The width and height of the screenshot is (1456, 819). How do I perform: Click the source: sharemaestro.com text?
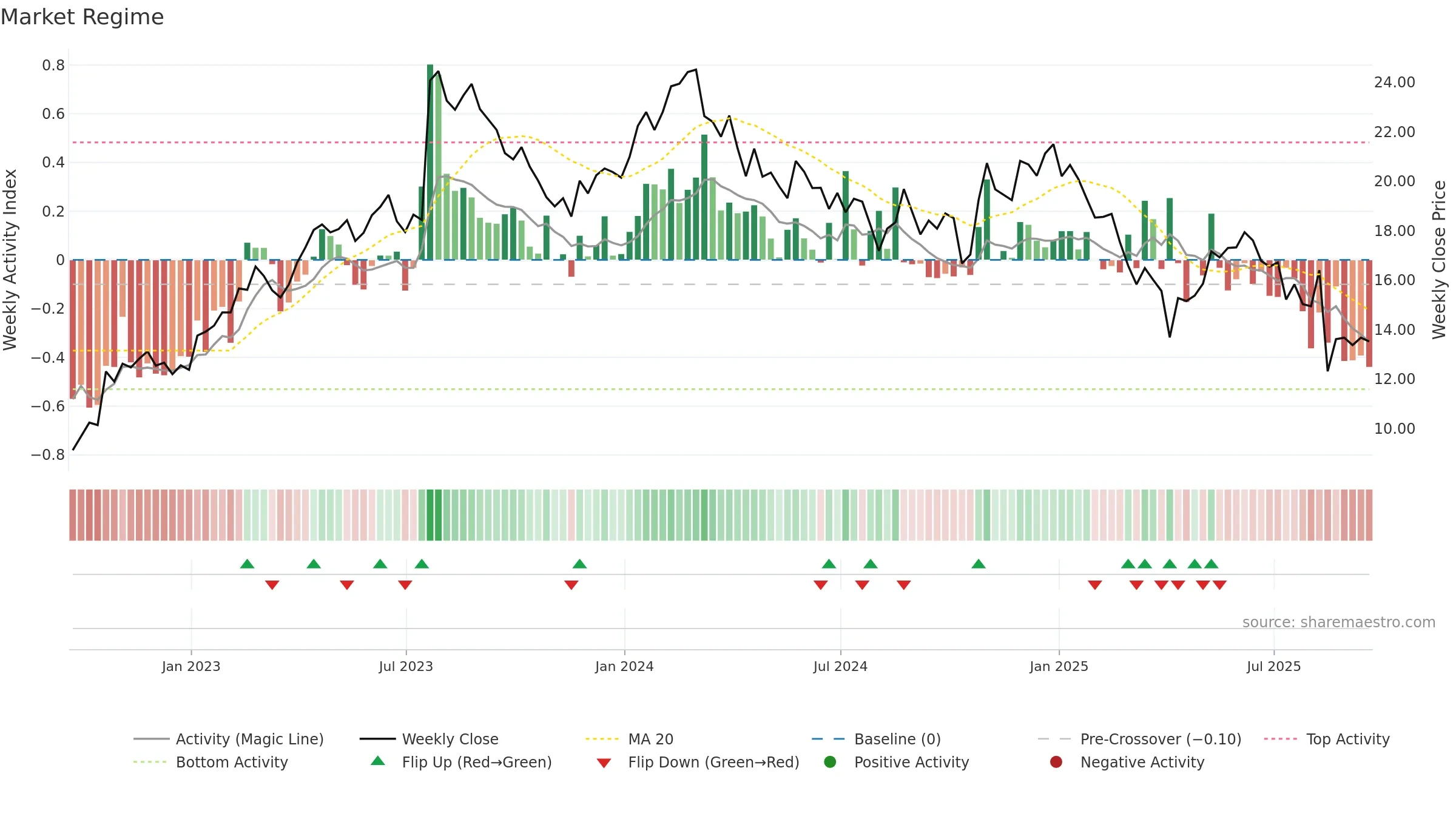(x=1339, y=622)
